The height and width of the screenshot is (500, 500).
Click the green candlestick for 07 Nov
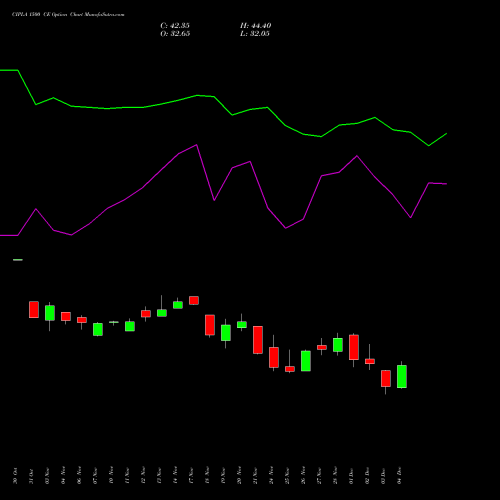click(98, 329)
